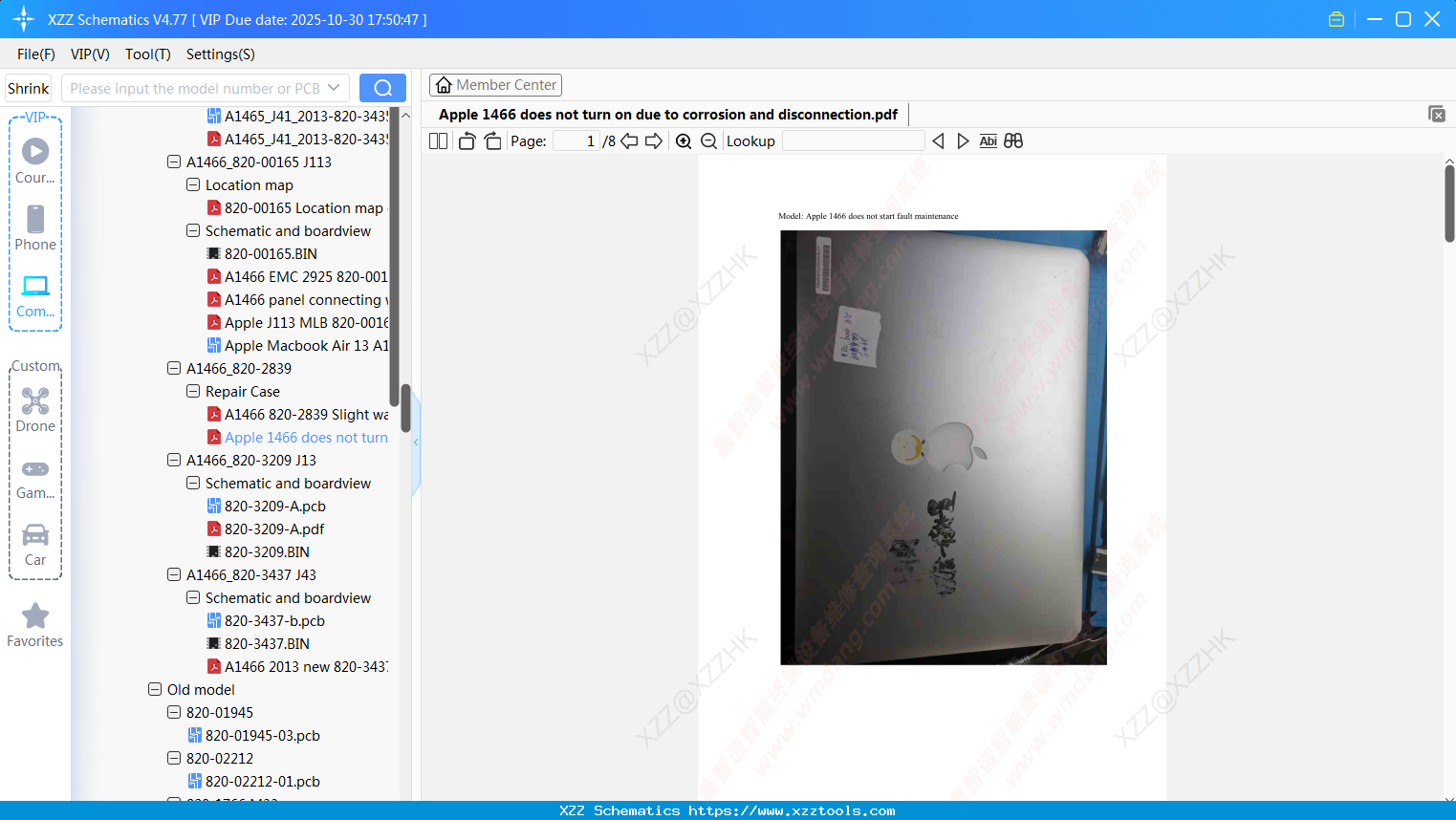Rotate the PDF page counterclockwise

[467, 141]
